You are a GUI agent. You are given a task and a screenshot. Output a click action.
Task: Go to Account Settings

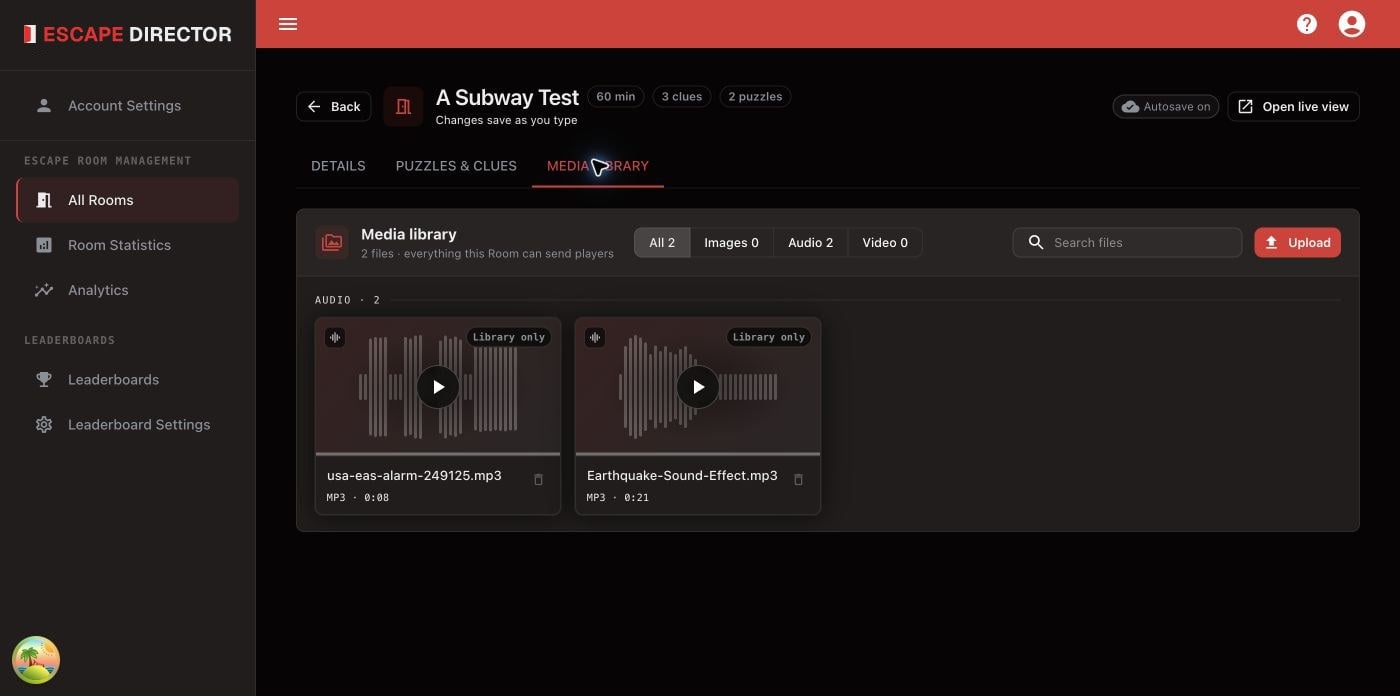tap(128, 105)
